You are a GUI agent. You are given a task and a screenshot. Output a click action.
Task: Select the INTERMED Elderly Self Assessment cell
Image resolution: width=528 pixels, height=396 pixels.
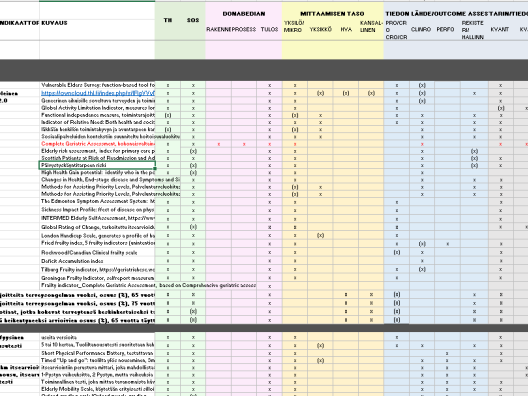97,218
